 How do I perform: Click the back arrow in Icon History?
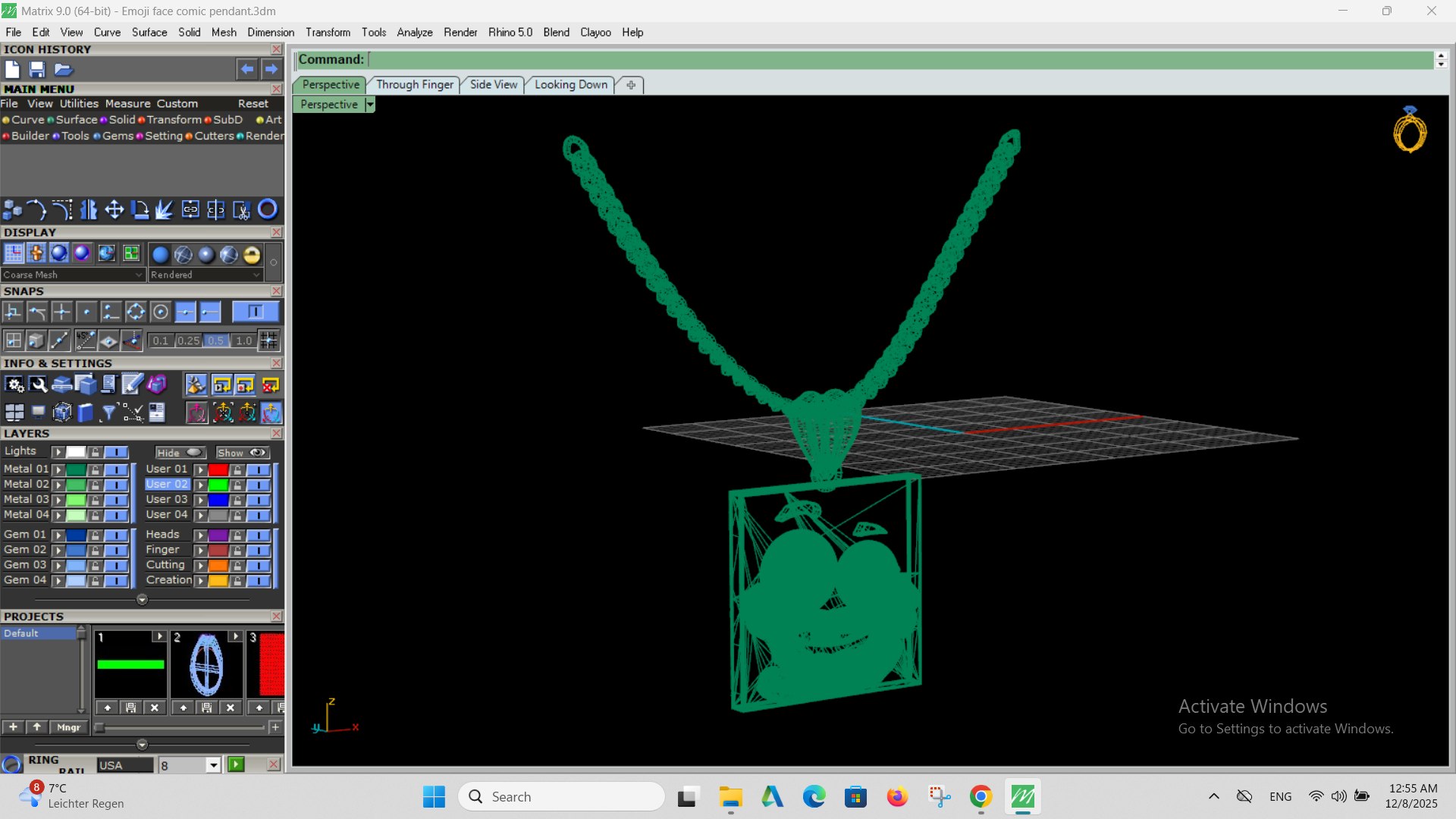(246, 70)
